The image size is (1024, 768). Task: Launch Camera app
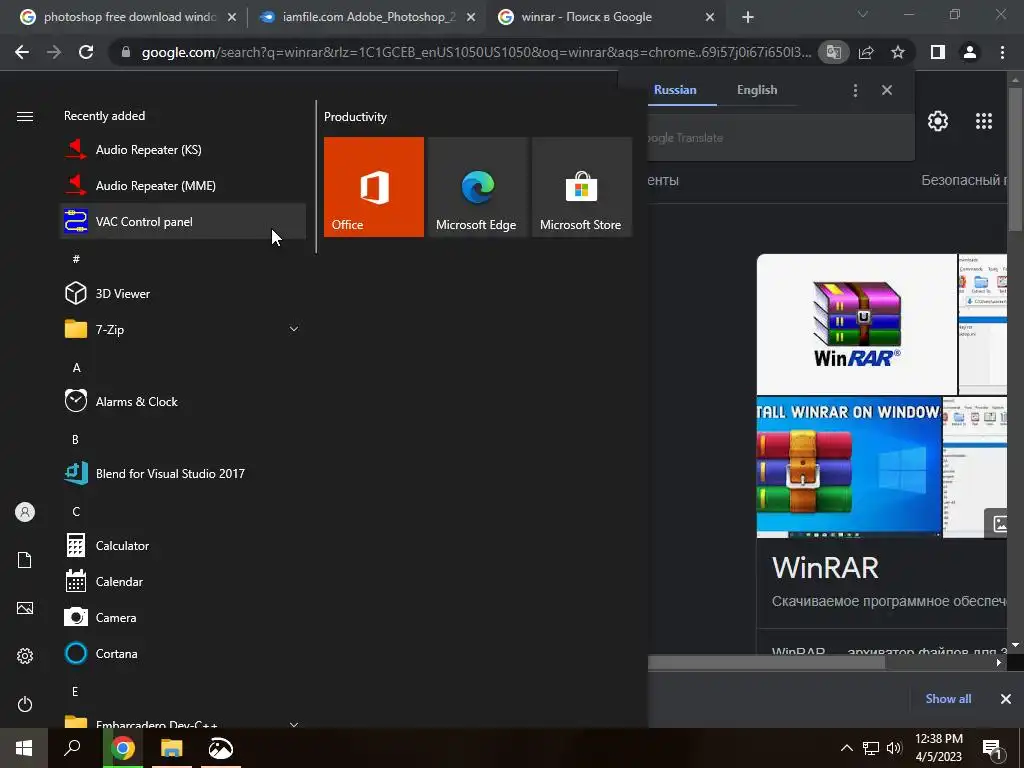(183, 616)
